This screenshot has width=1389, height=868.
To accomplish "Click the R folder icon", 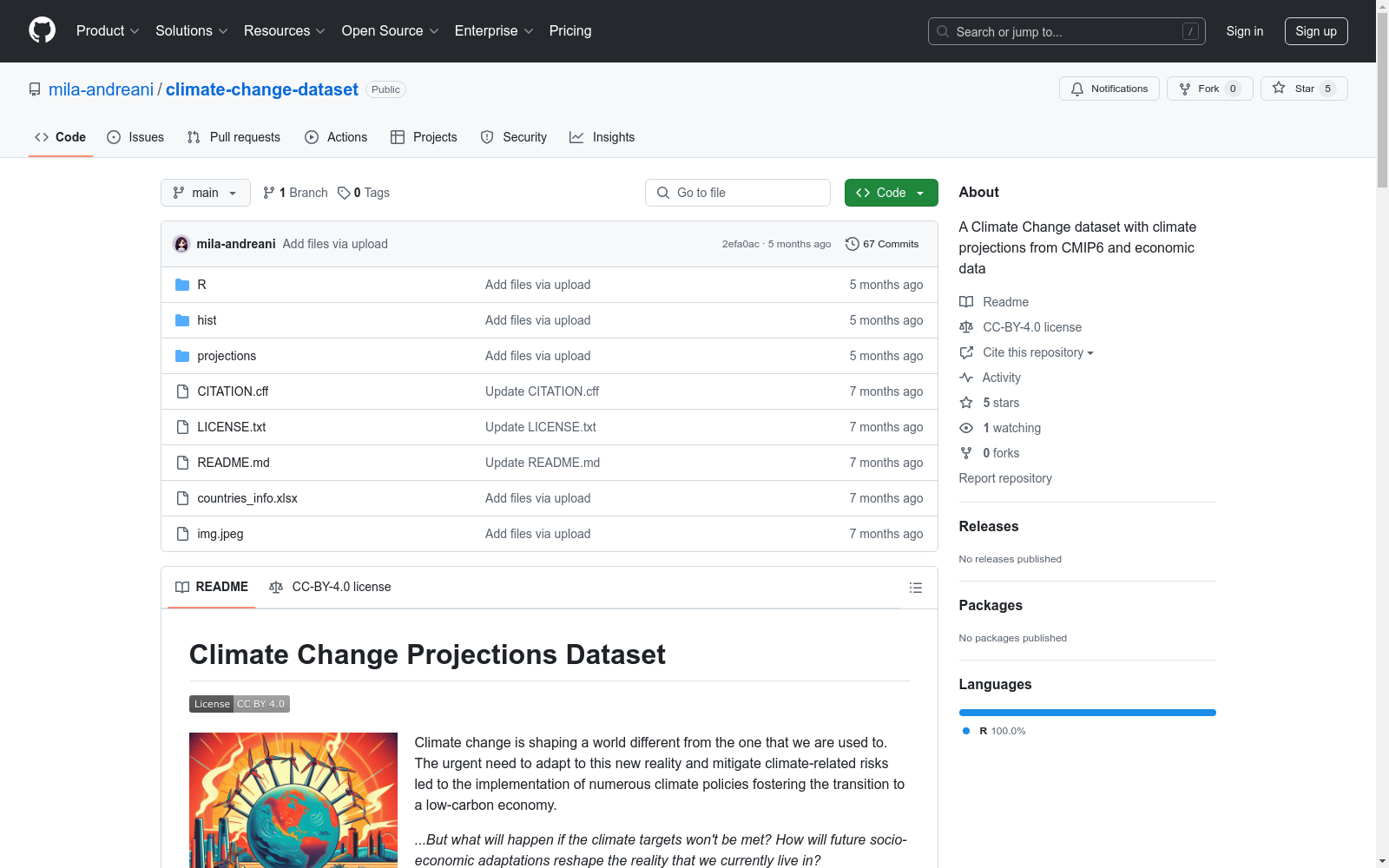I will [x=182, y=285].
